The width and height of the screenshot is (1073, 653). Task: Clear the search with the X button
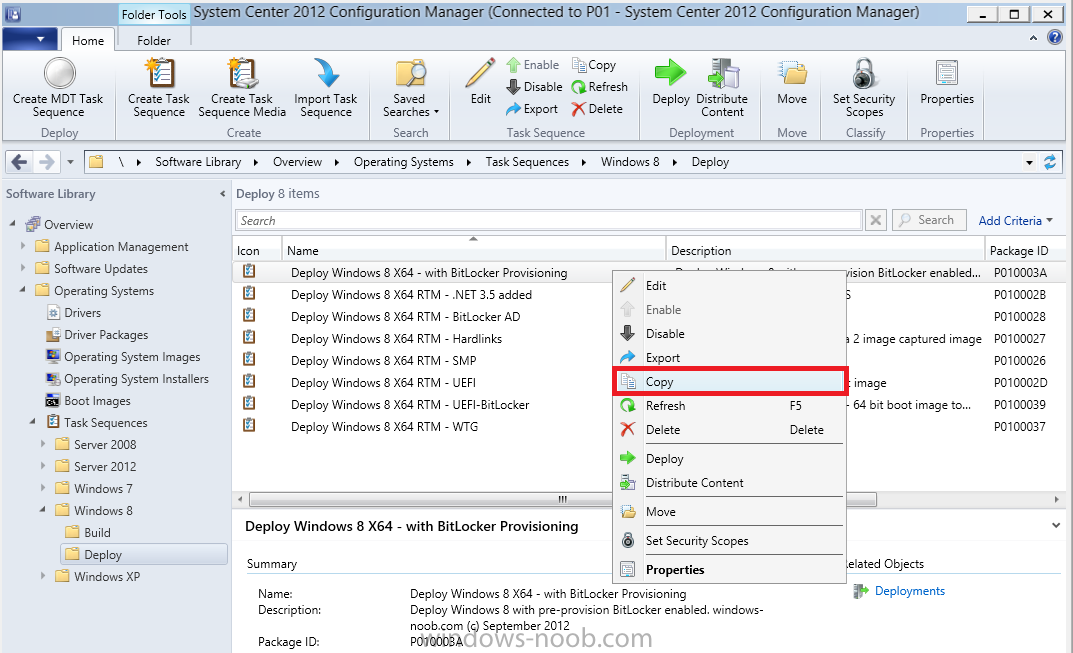876,220
